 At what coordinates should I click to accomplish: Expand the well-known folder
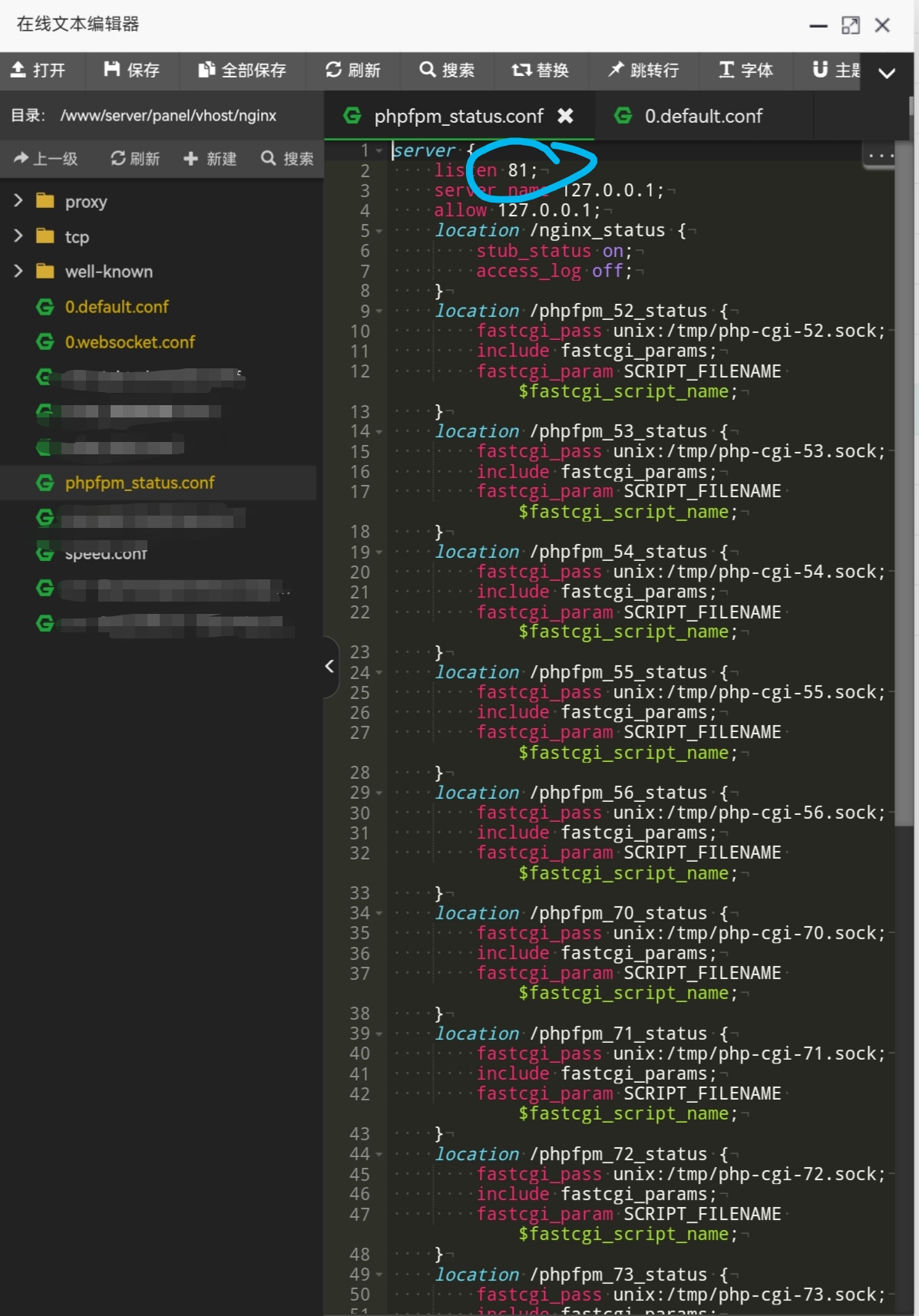click(x=18, y=271)
